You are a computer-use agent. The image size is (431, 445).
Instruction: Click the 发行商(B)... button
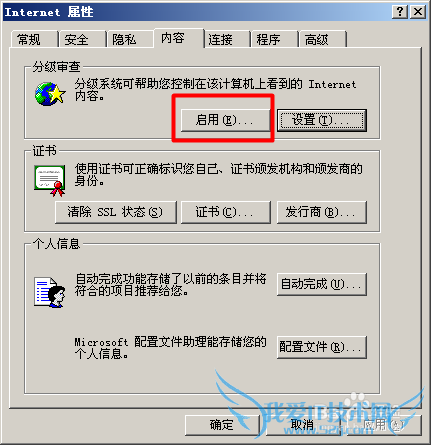(322, 212)
